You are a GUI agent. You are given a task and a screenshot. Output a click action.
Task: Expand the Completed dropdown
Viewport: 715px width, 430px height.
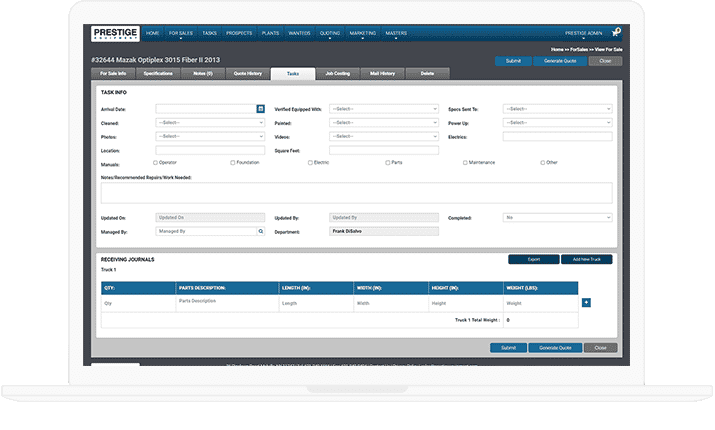click(x=557, y=217)
